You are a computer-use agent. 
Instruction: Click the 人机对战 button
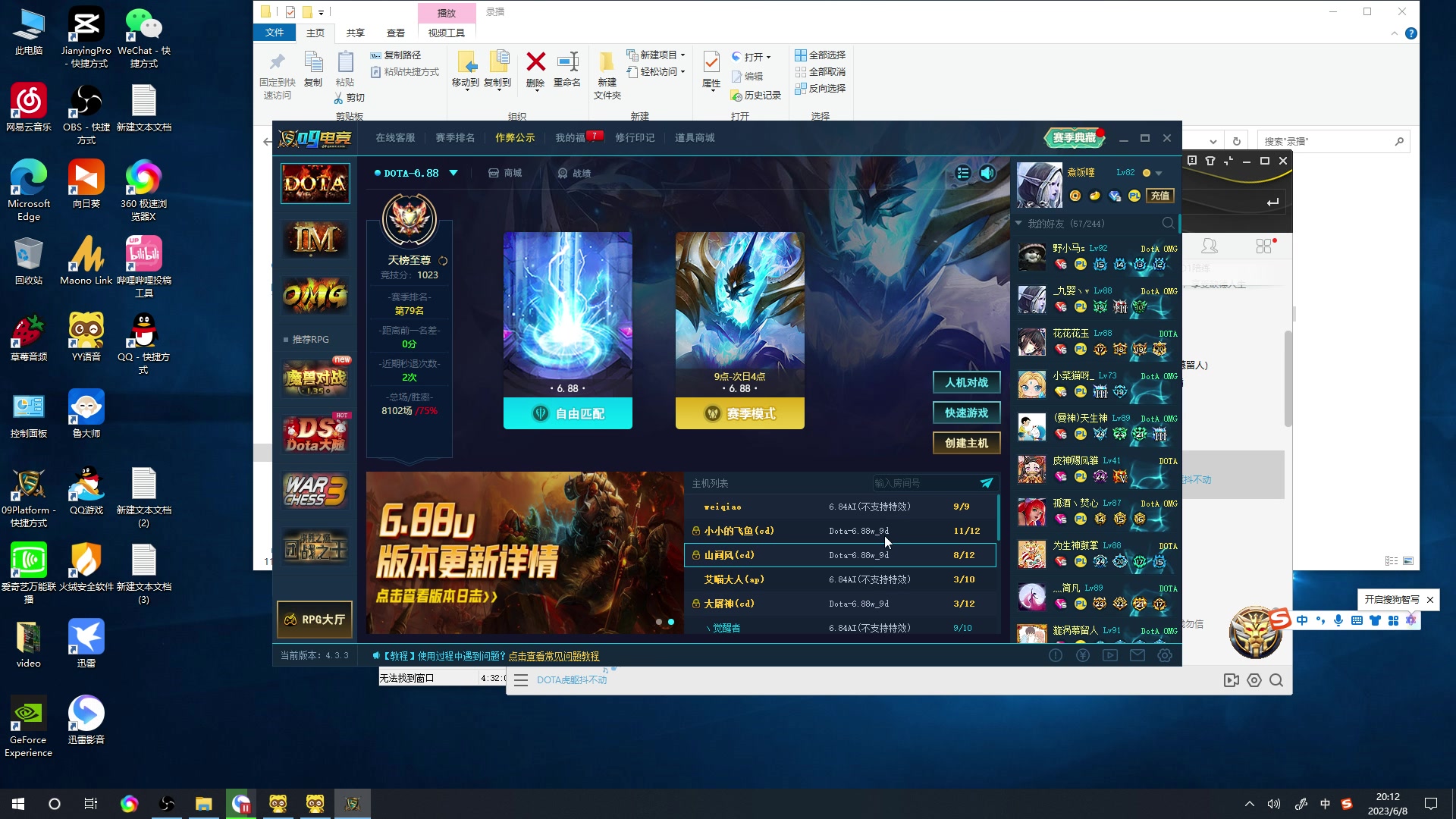click(x=966, y=382)
